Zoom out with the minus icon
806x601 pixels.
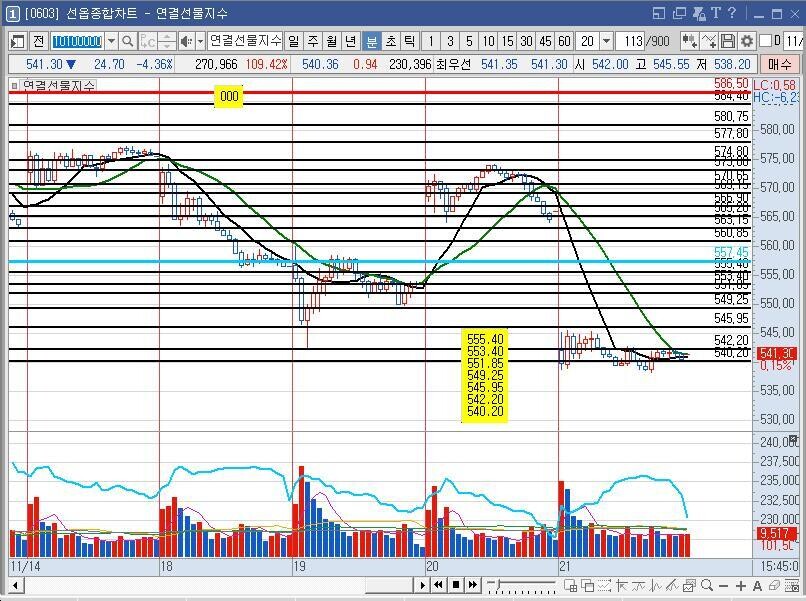click(x=724, y=585)
